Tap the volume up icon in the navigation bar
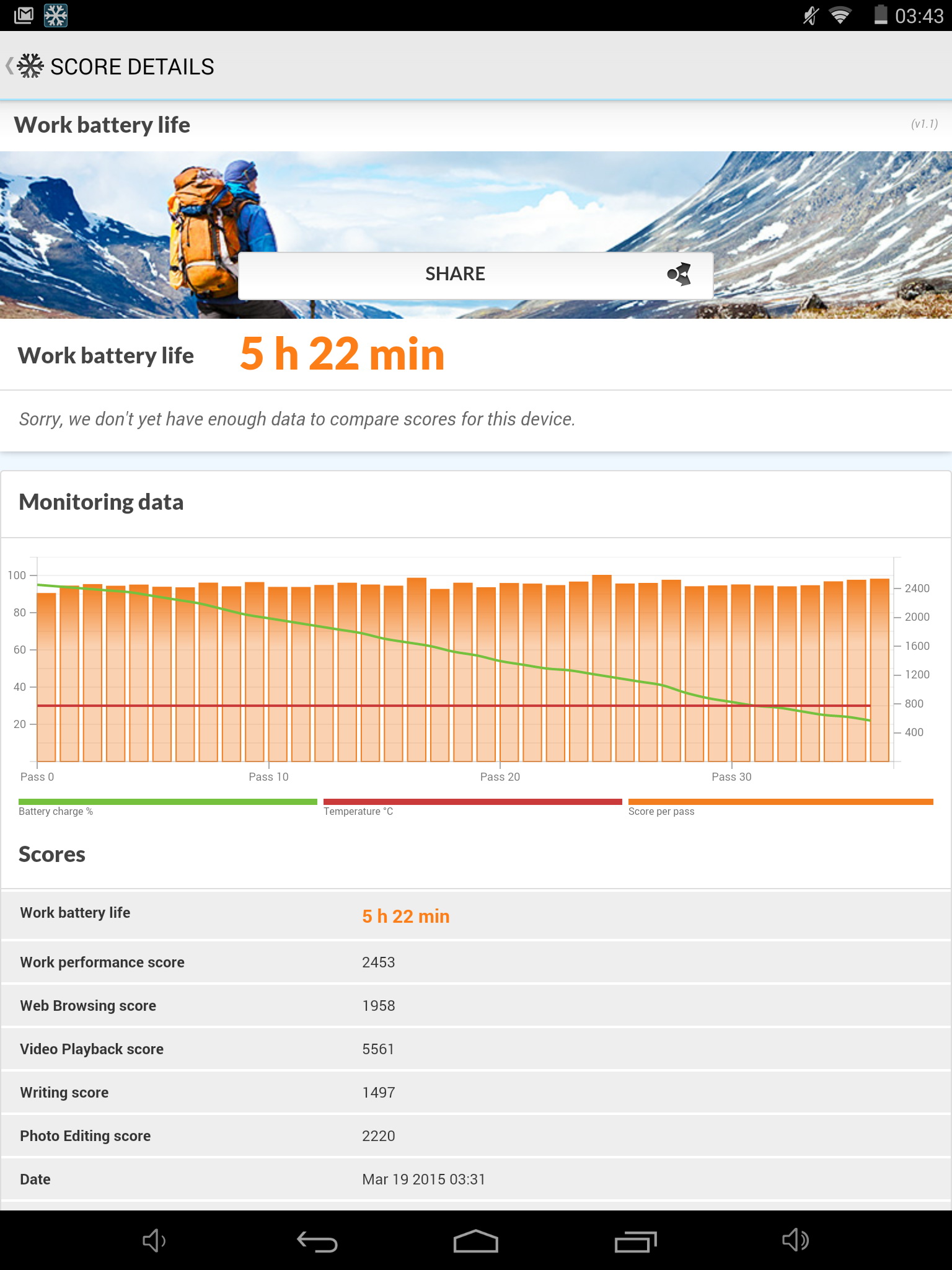The width and height of the screenshot is (952, 1270). point(795,1240)
